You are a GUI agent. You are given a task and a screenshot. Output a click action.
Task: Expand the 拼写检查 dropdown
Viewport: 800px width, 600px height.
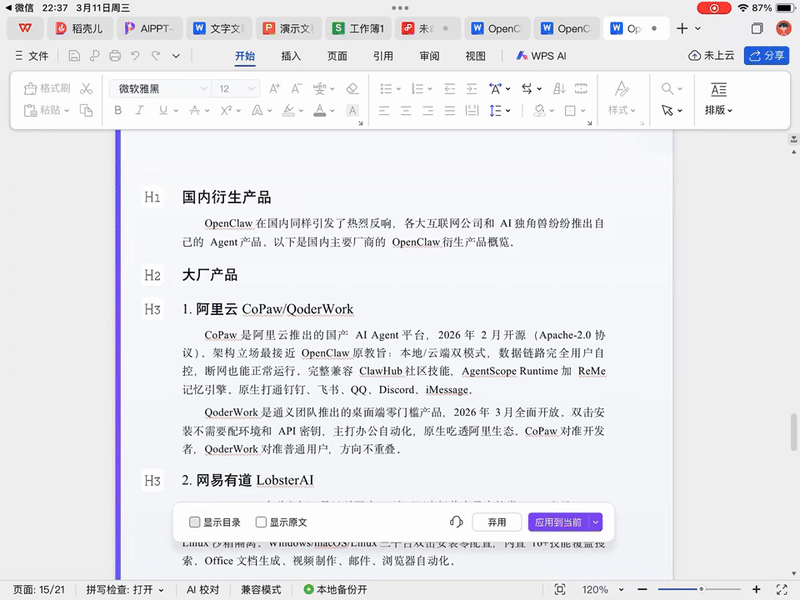pyautogui.click(x=161, y=590)
